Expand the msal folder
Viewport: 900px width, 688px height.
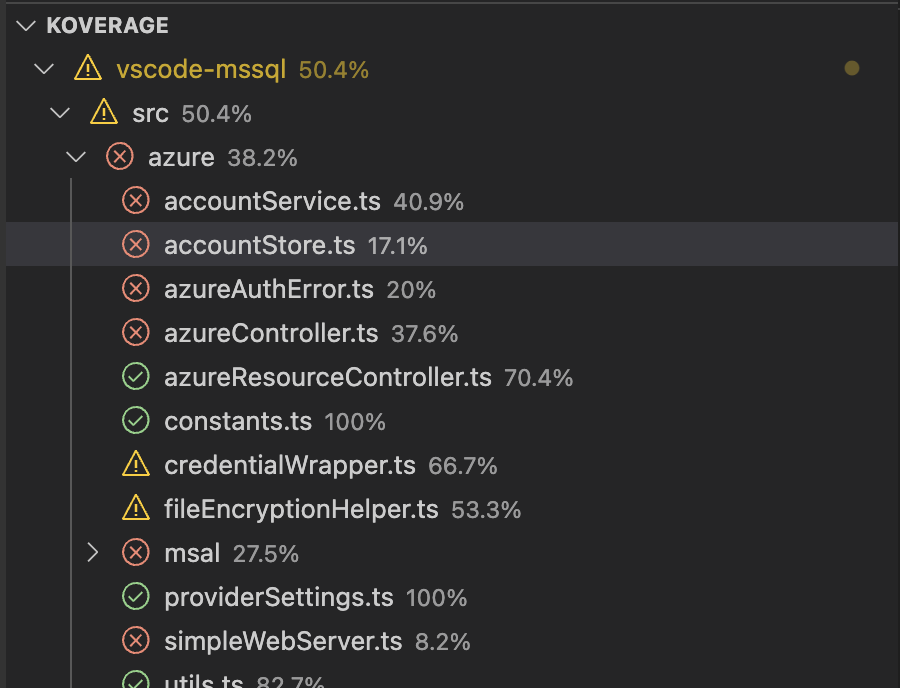(93, 553)
